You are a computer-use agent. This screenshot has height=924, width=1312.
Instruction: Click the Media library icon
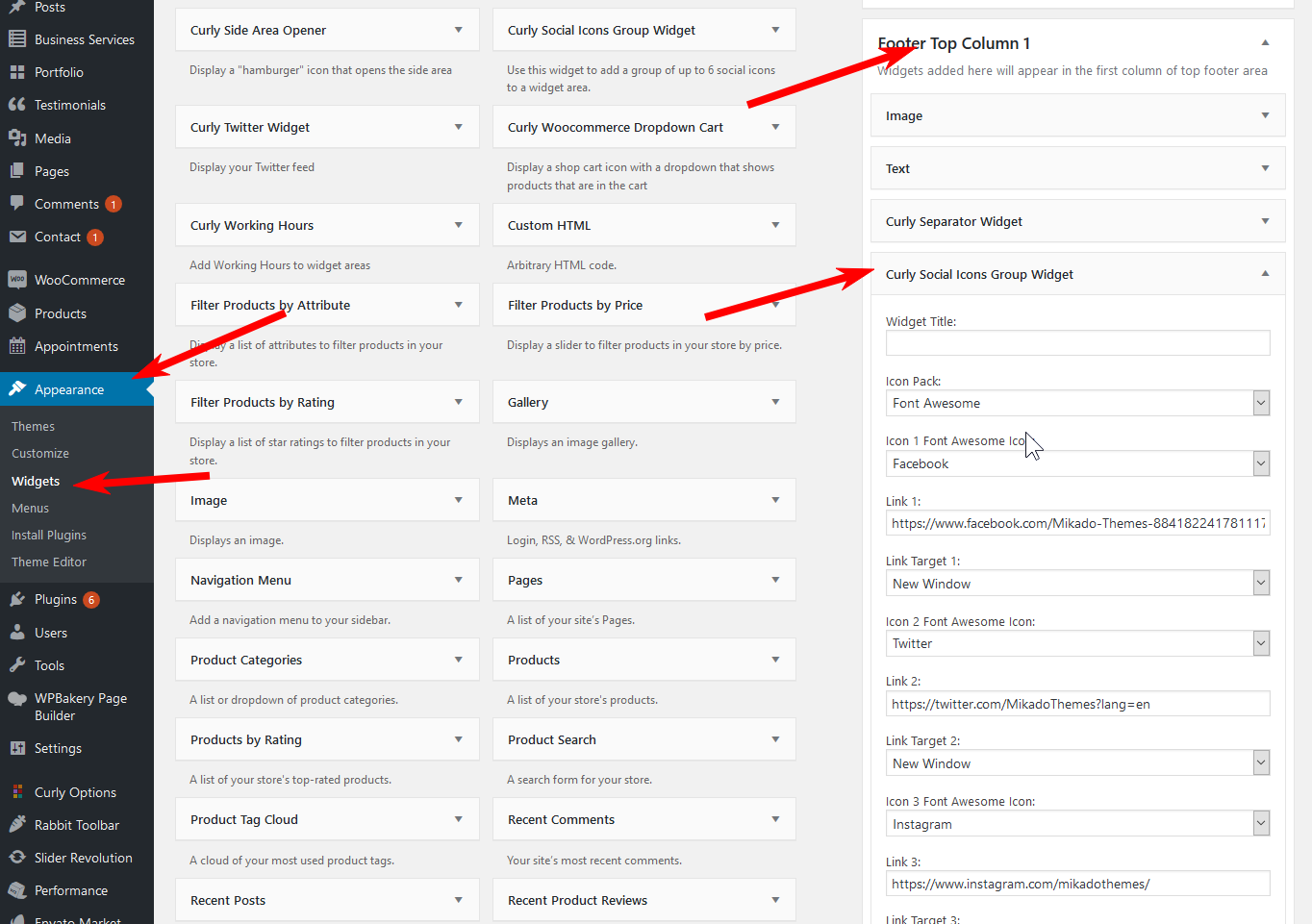pyautogui.click(x=17, y=138)
